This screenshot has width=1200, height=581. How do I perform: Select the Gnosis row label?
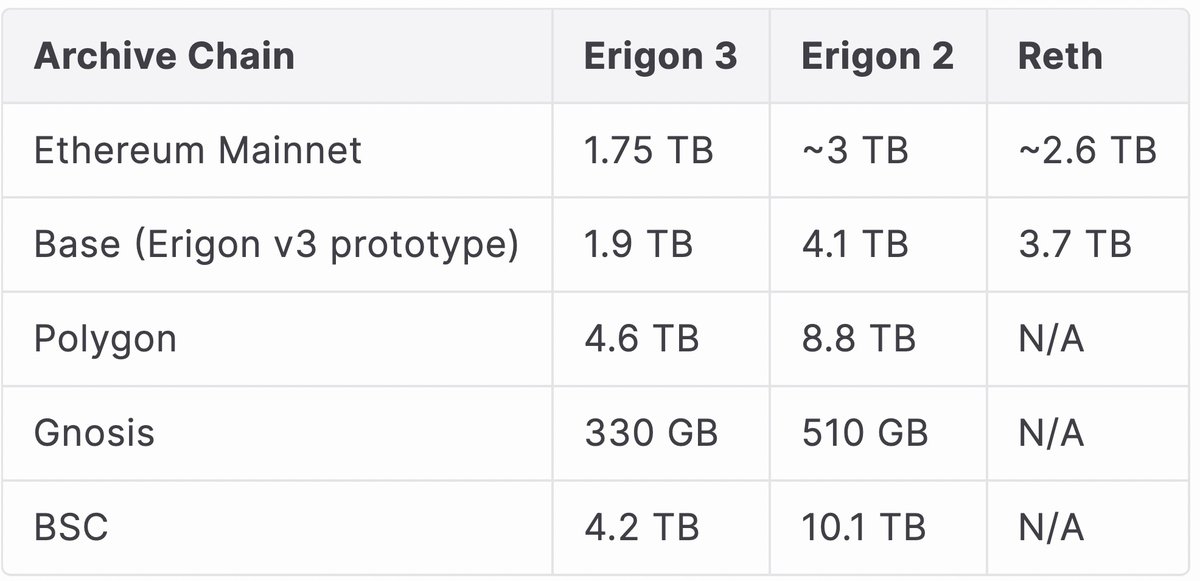(x=94, y=433)
